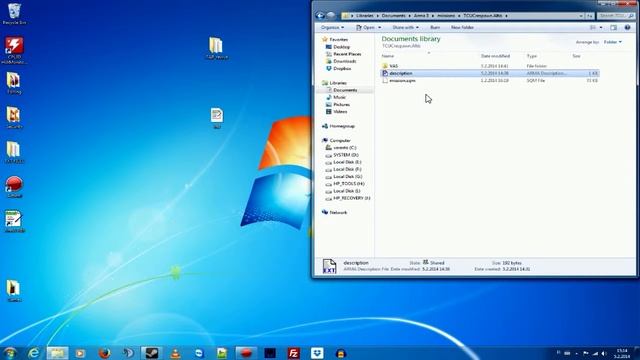Open the Organize menu
640x360 pixels.
click(x=332, y=27)
